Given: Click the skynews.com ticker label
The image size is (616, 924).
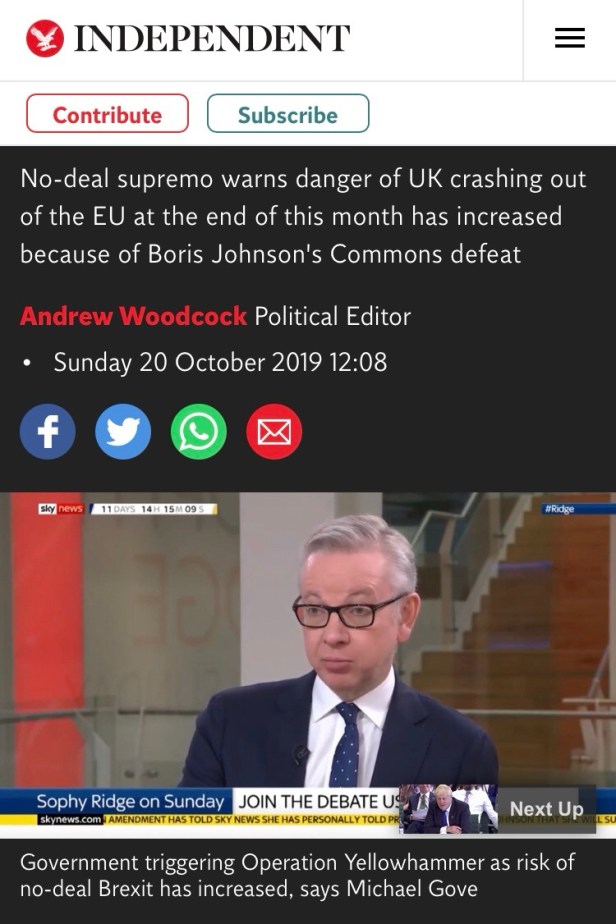Looking at the screenshot, I should tap(71, 820).
